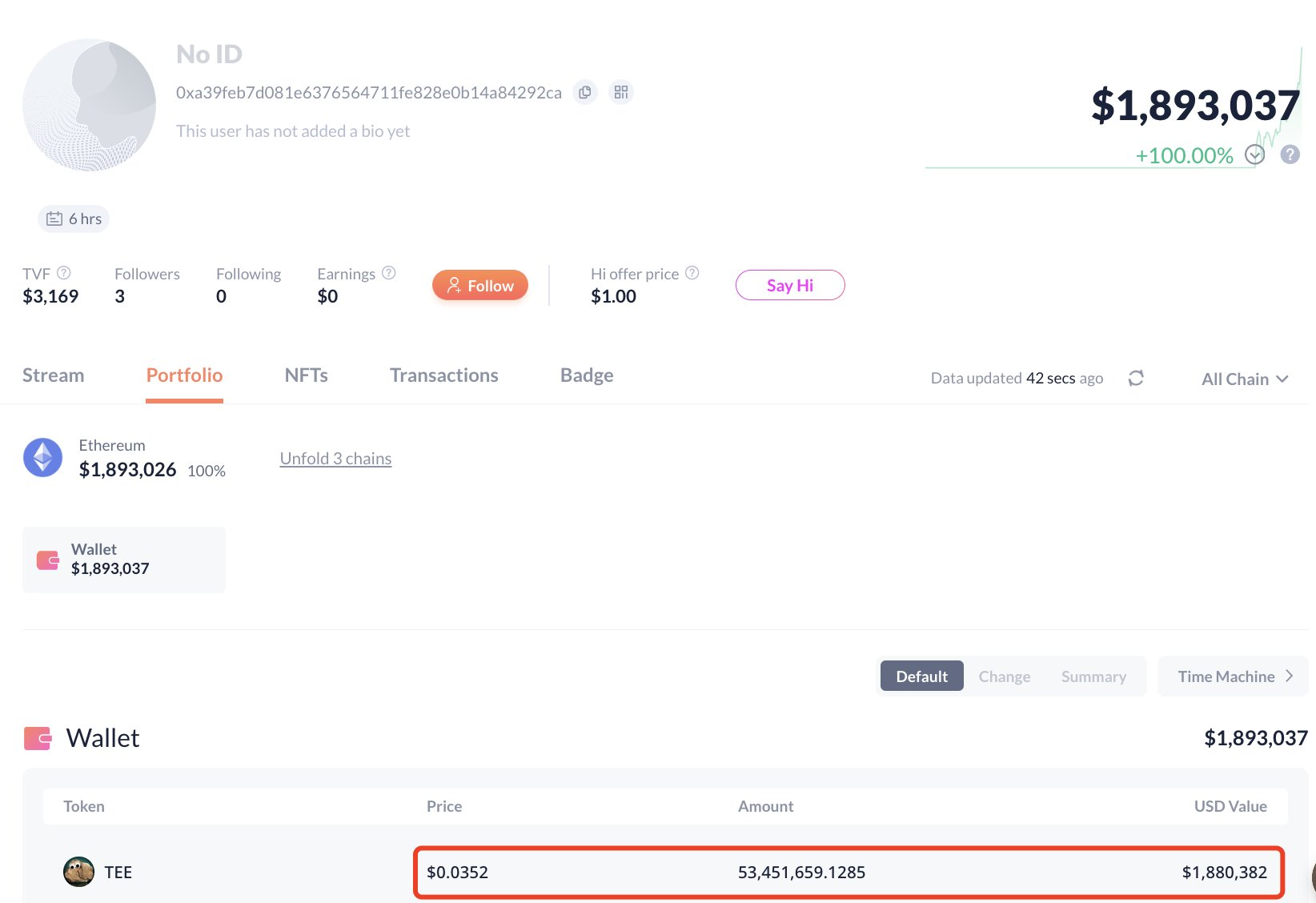Show the QR code for the address
1316x903 pixels.
[621, 93]
